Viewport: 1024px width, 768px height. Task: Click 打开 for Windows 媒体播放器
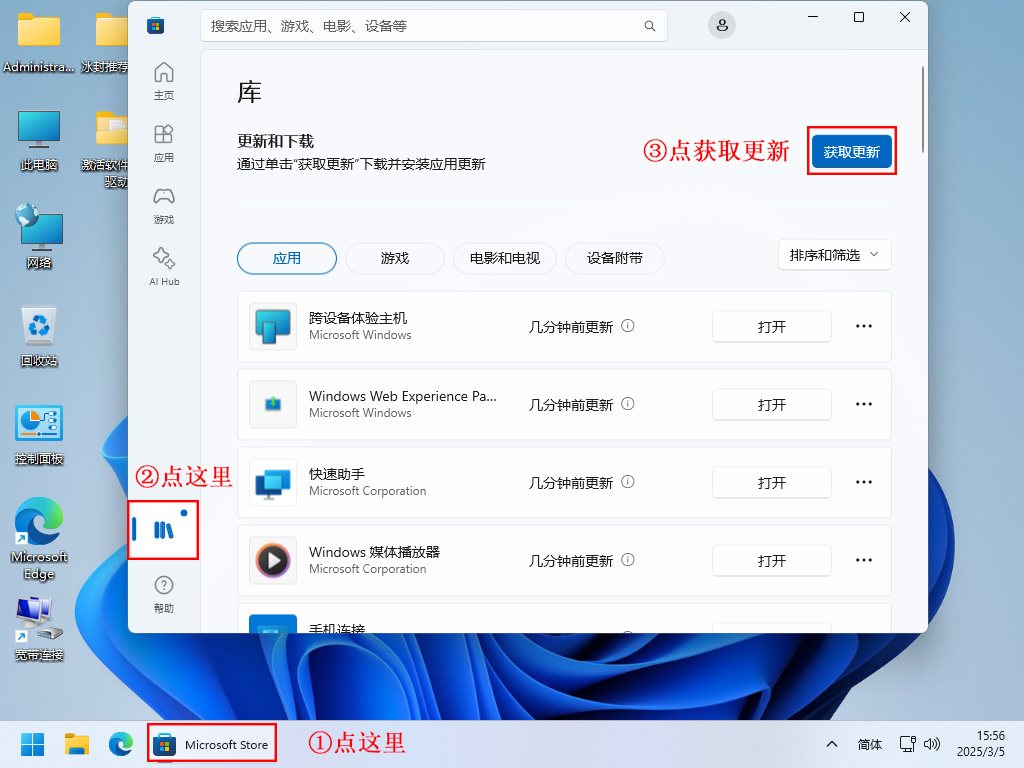point(771,560)
